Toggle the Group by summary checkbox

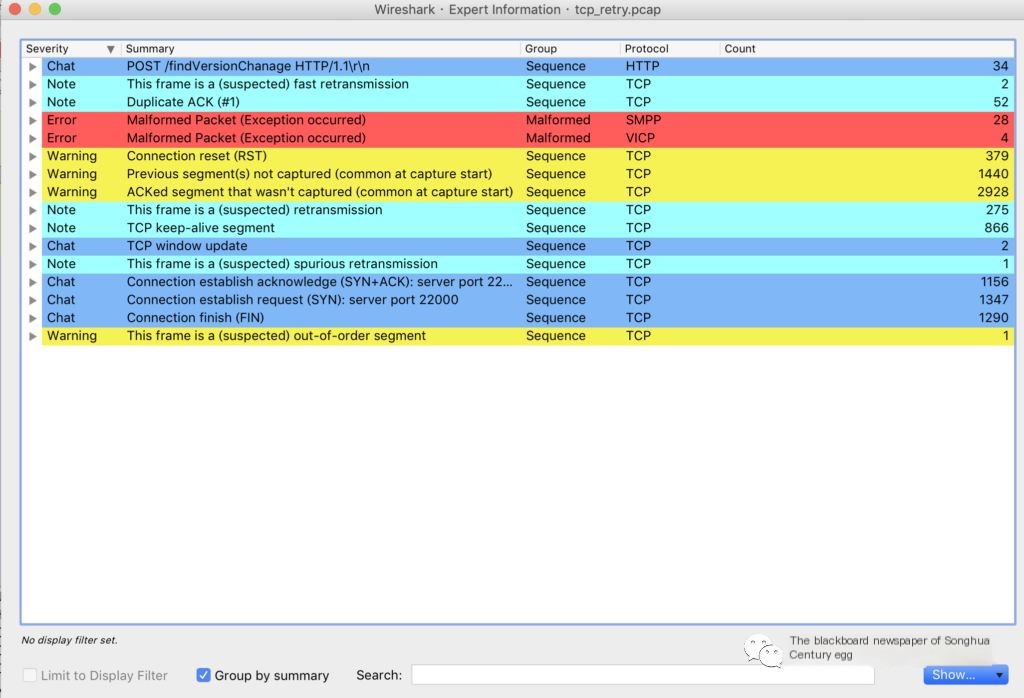coord(204,675)
